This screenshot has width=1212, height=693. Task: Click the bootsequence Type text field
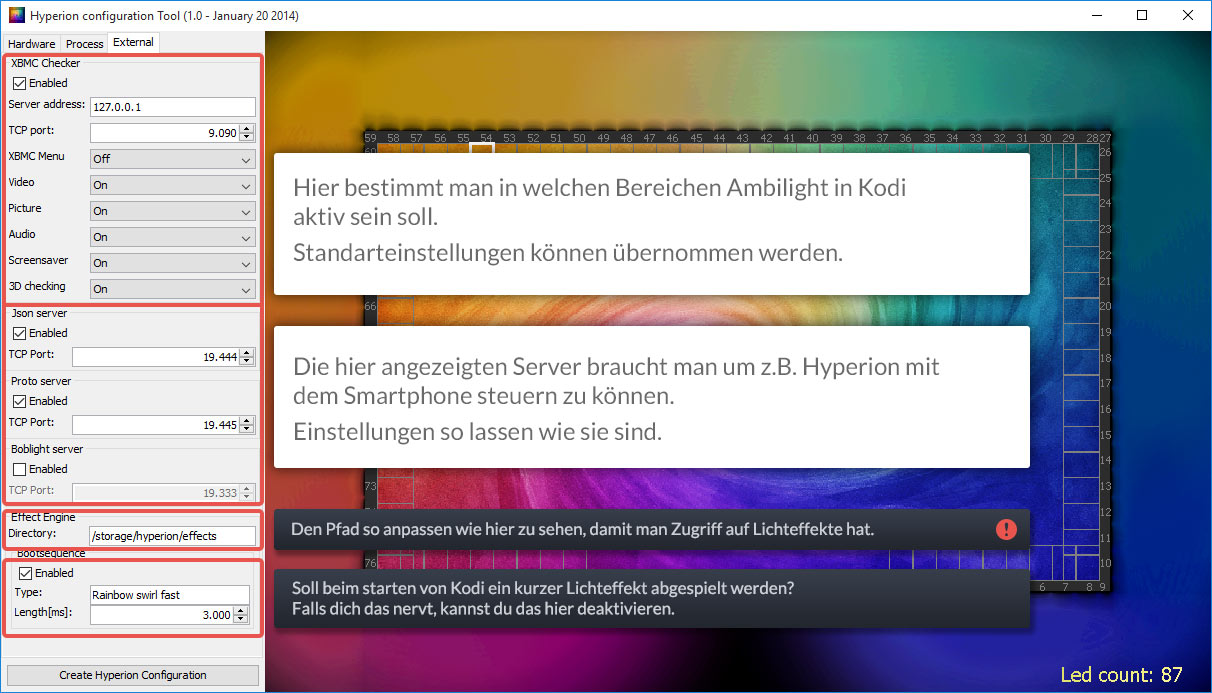[x=169, y=595]
